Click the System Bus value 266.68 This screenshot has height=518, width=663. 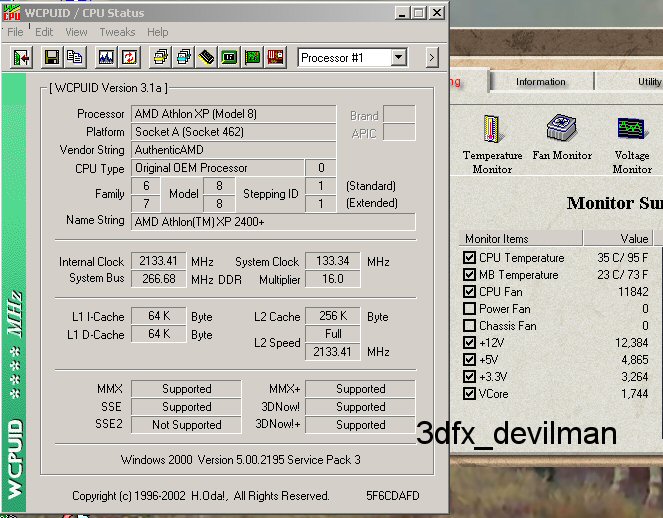coord(159,279)
